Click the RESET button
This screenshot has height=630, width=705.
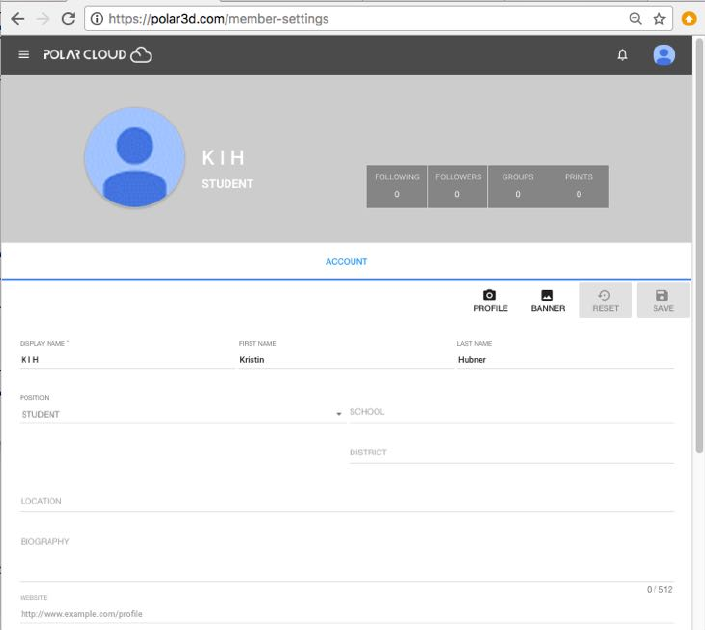(605, 300)
